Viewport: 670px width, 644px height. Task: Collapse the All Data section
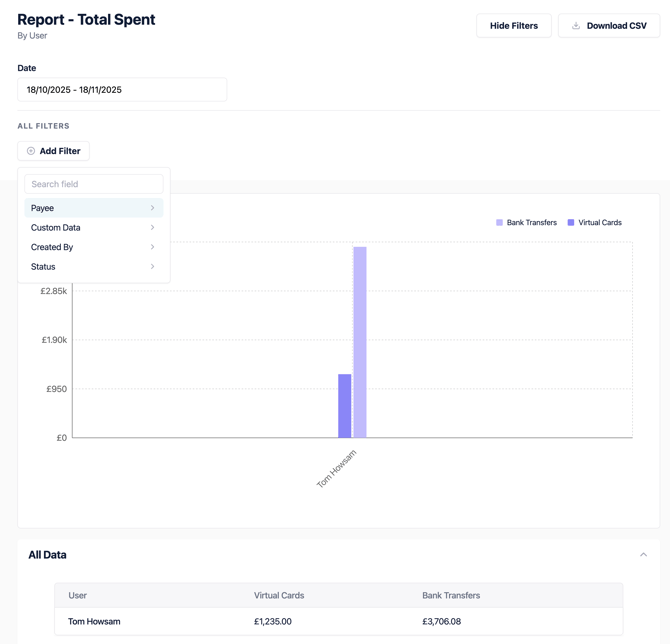[643, 555]
